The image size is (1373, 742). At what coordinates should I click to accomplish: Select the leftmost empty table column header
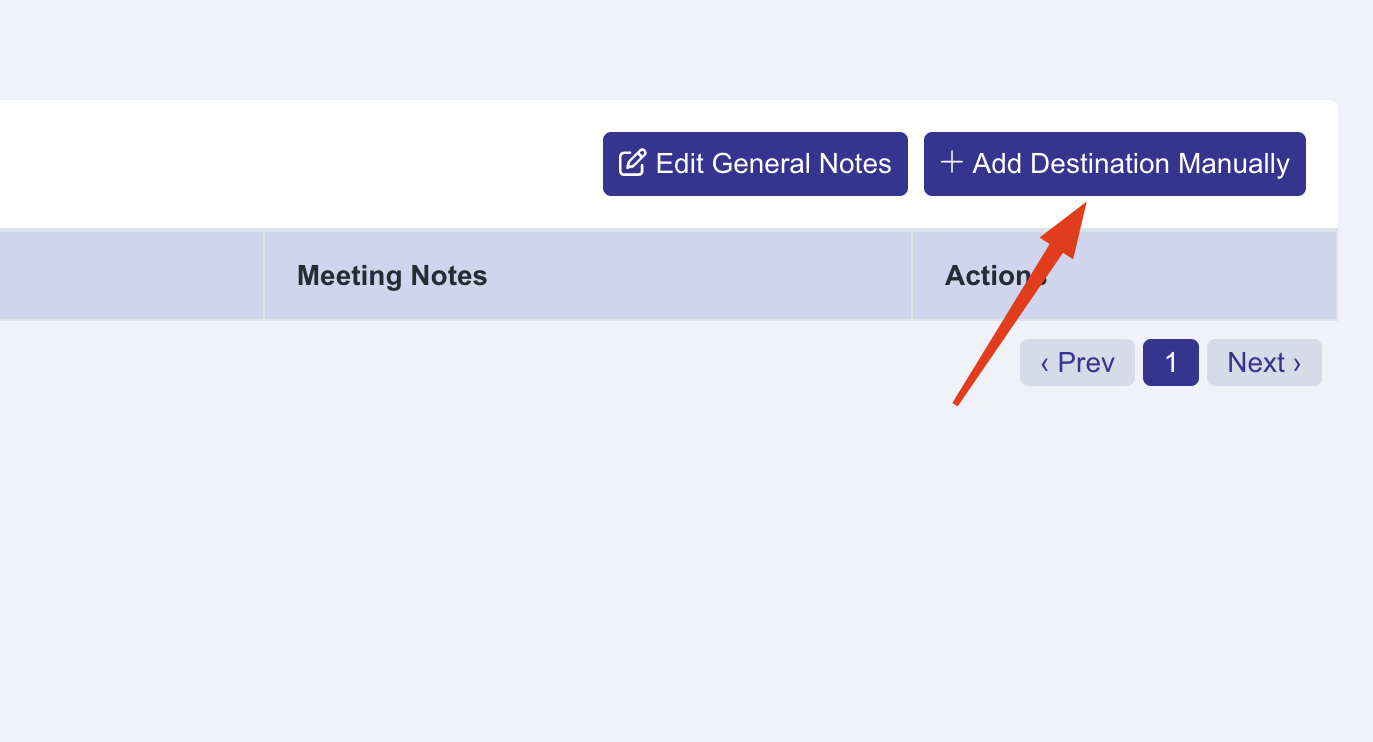pyautogui.click(x=130, y=275)
